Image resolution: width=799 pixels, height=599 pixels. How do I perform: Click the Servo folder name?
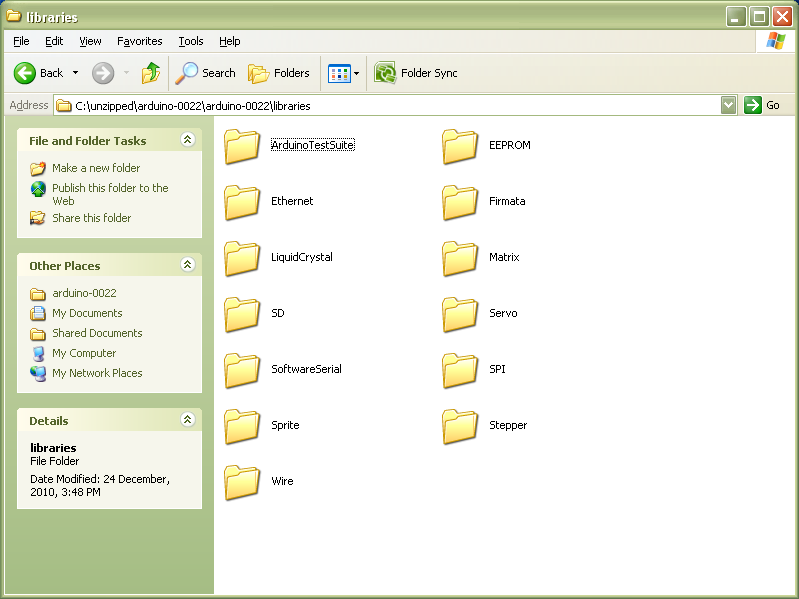point(503,313)
